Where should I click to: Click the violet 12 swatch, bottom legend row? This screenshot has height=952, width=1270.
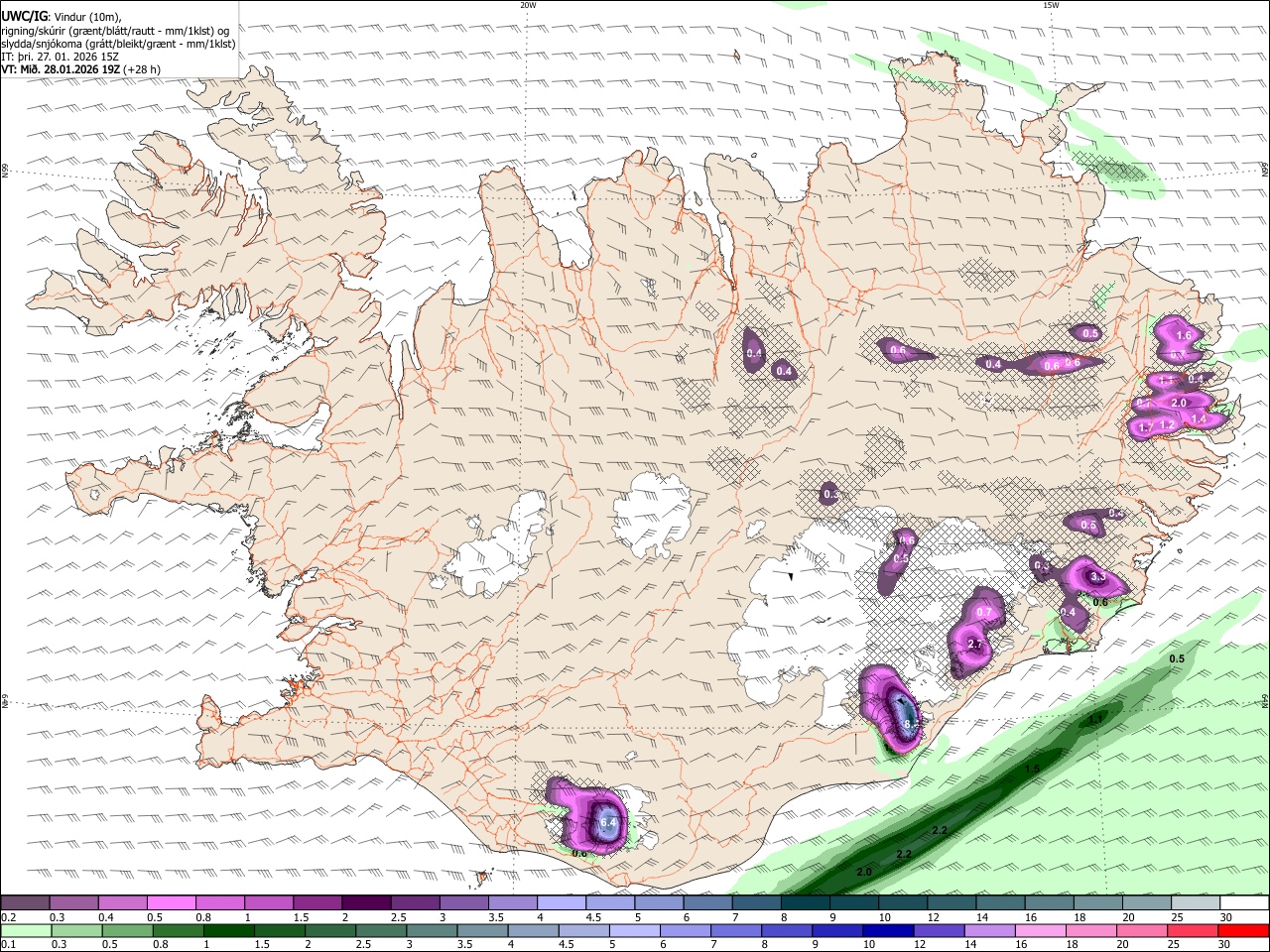click(x=938, y=930)
